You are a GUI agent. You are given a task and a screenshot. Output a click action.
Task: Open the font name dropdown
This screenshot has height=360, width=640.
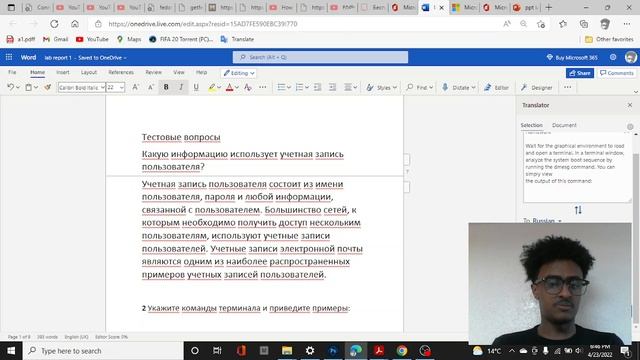pyautogui.click(x=102, y=87)
